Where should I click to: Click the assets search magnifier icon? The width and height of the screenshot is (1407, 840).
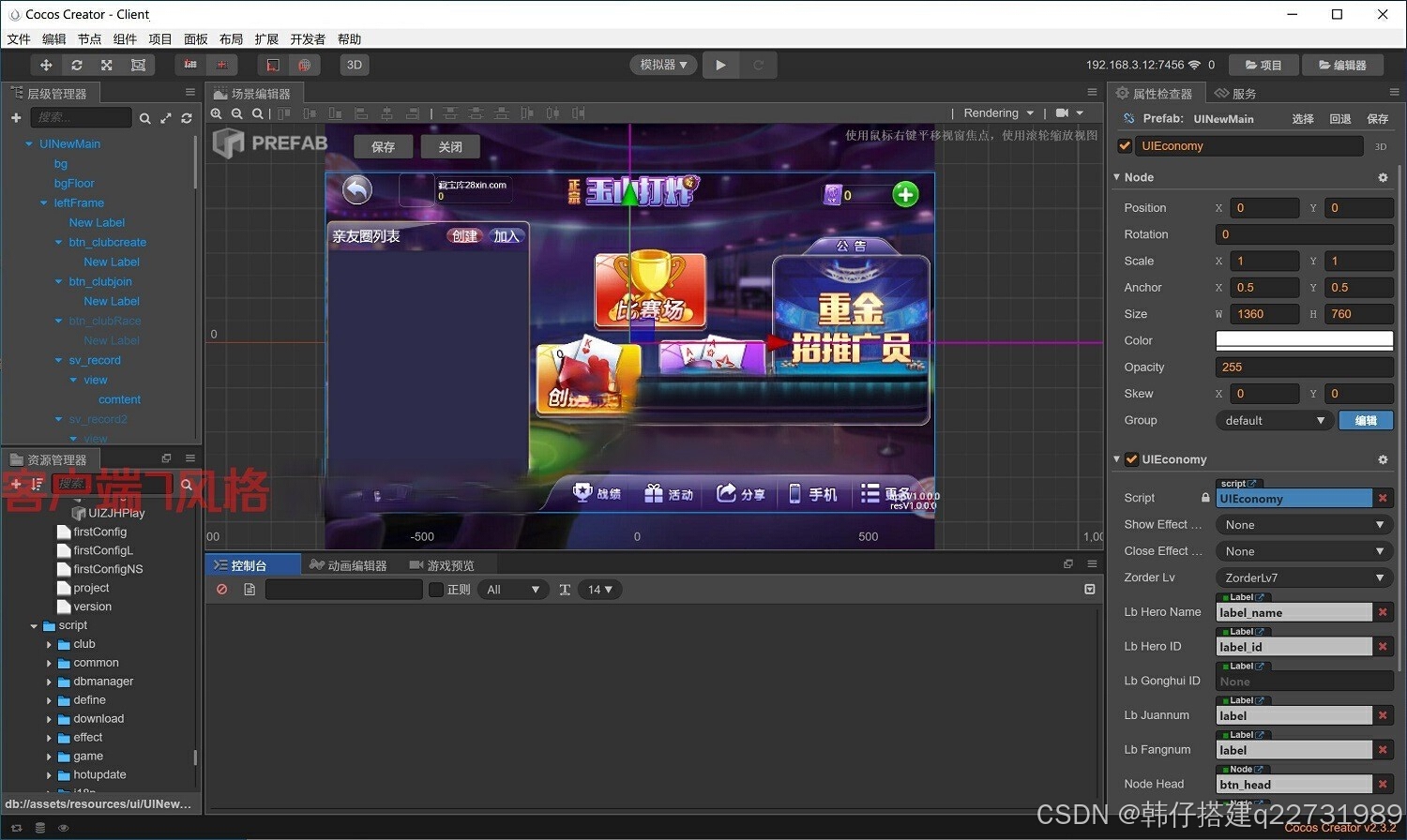(187, 485)
